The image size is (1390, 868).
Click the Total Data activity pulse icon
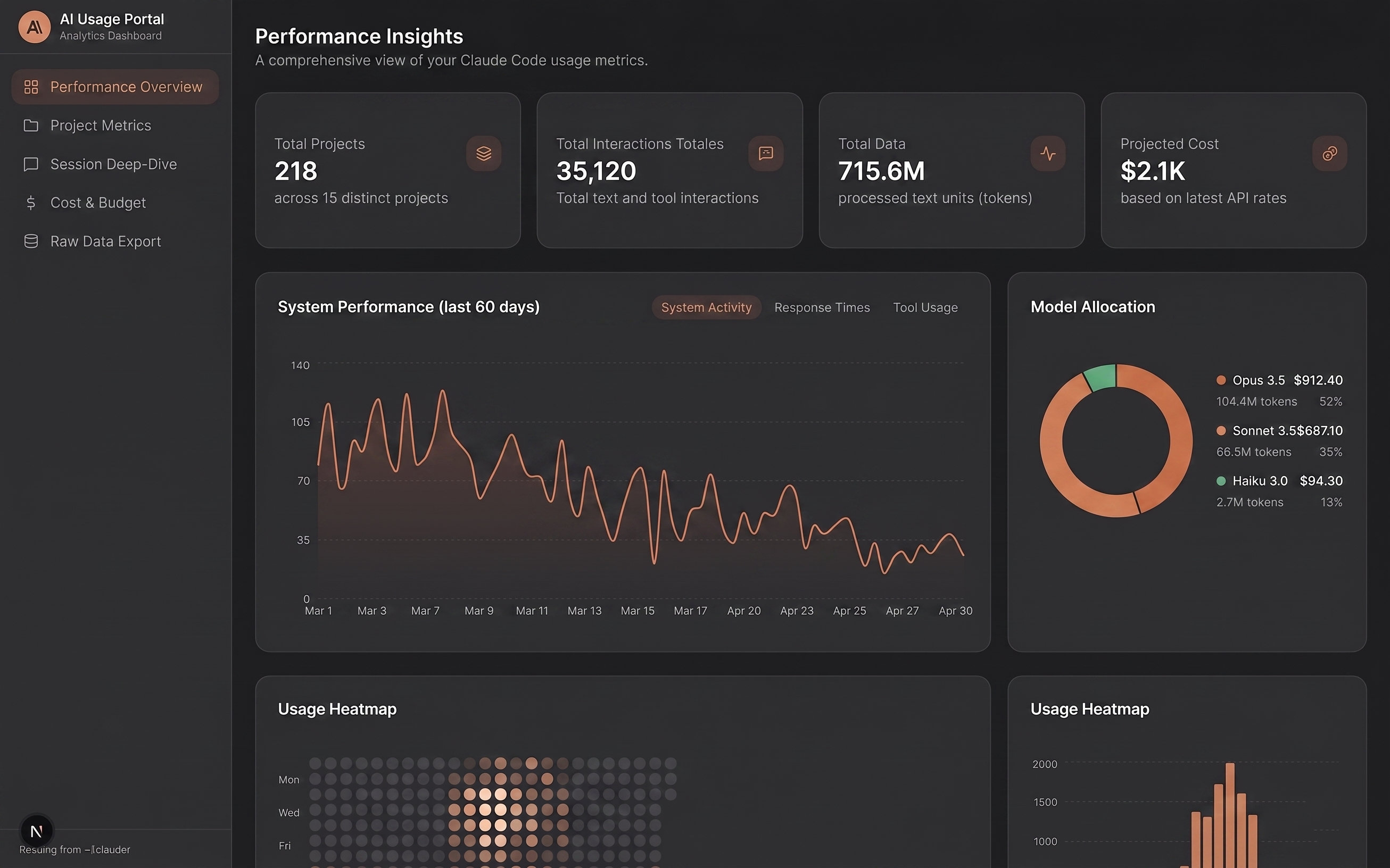pos(1048,153)
